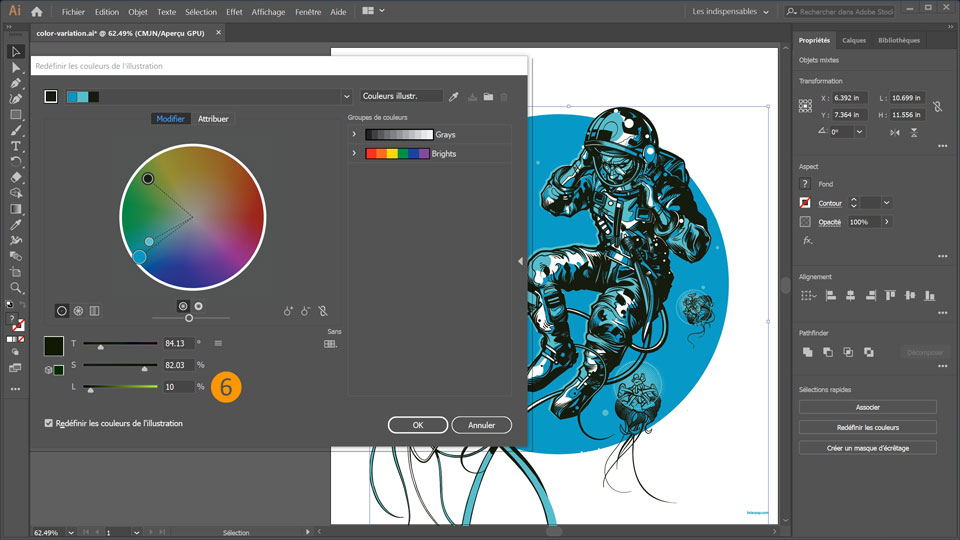Switch to segmented color wheel display

[78, 311]
